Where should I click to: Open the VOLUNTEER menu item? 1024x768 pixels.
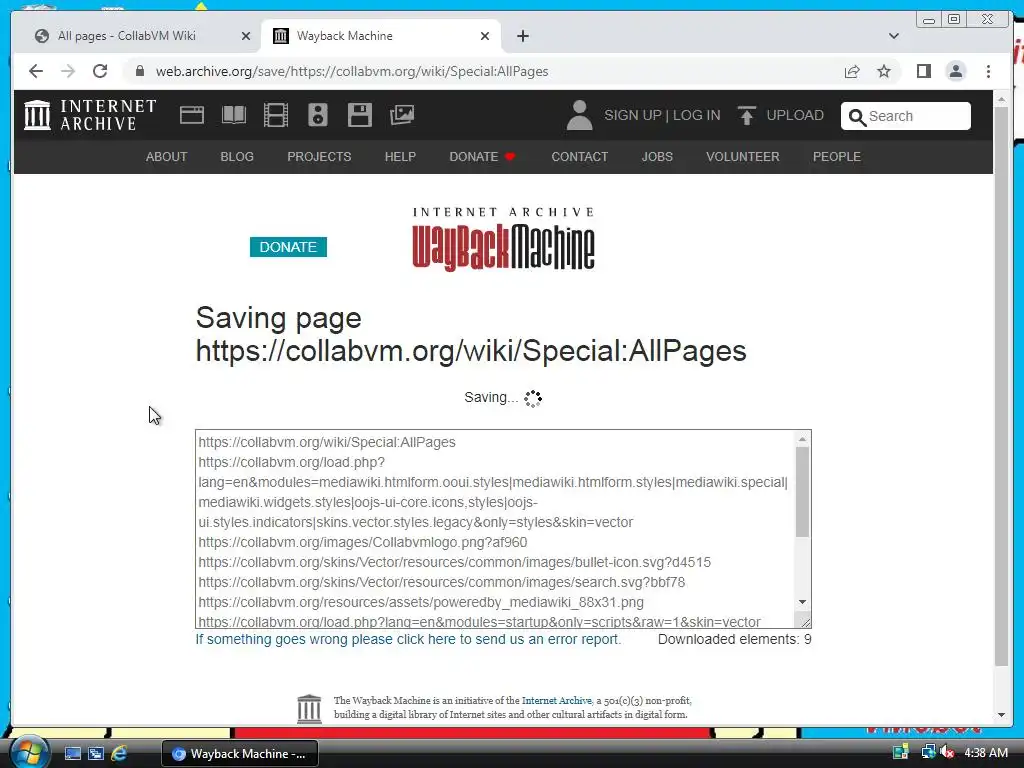click(743, 157)
